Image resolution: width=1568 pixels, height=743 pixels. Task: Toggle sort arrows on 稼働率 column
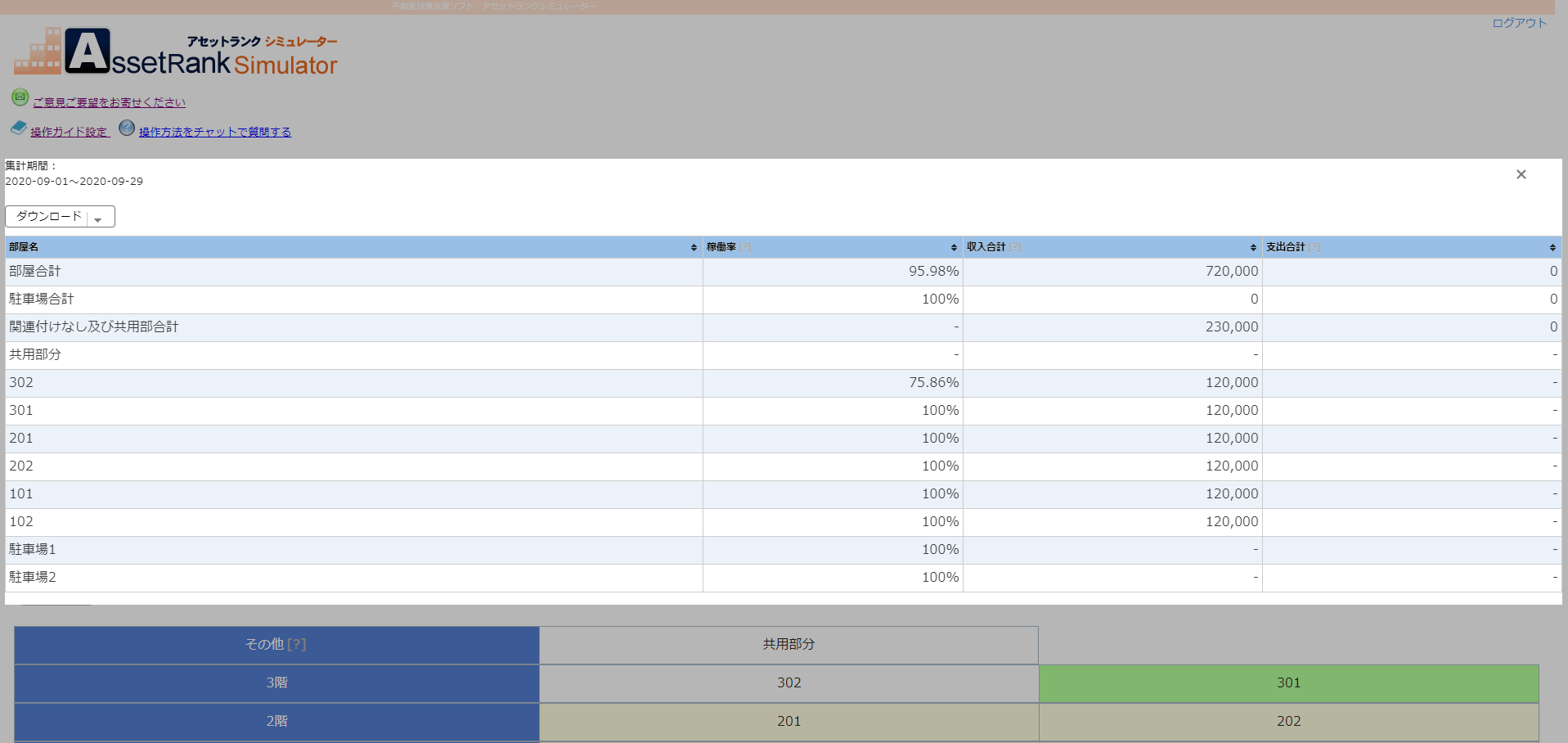[954, 247]
